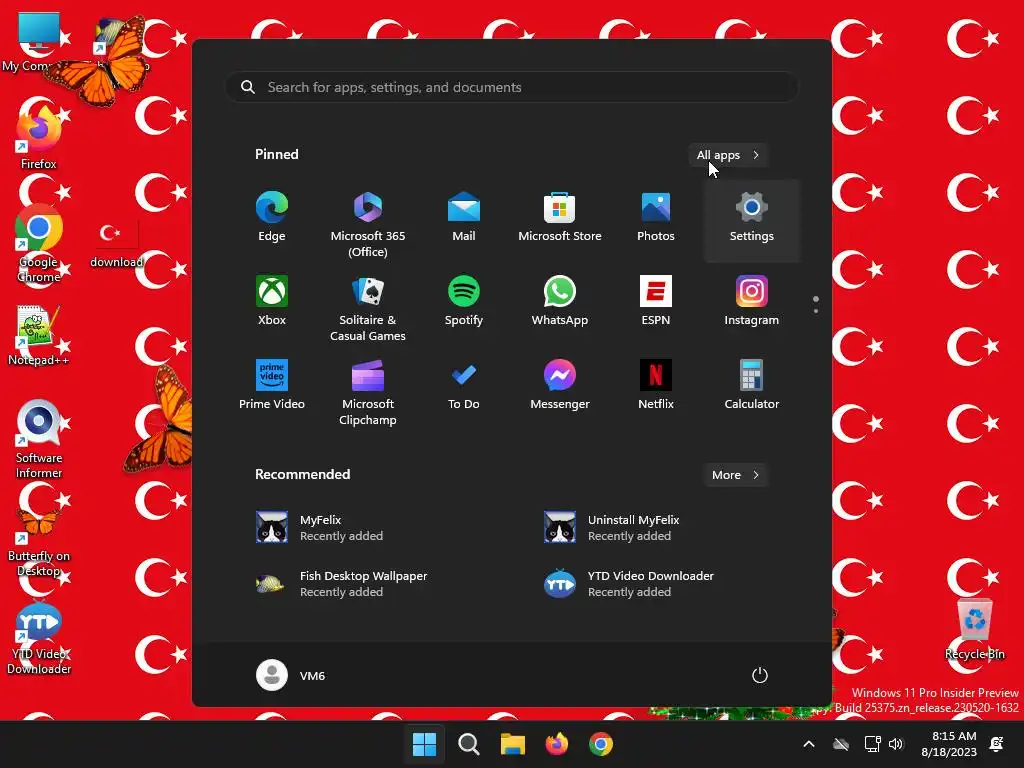
Task: Select the download file on desktop
Action: coord(116,244)
